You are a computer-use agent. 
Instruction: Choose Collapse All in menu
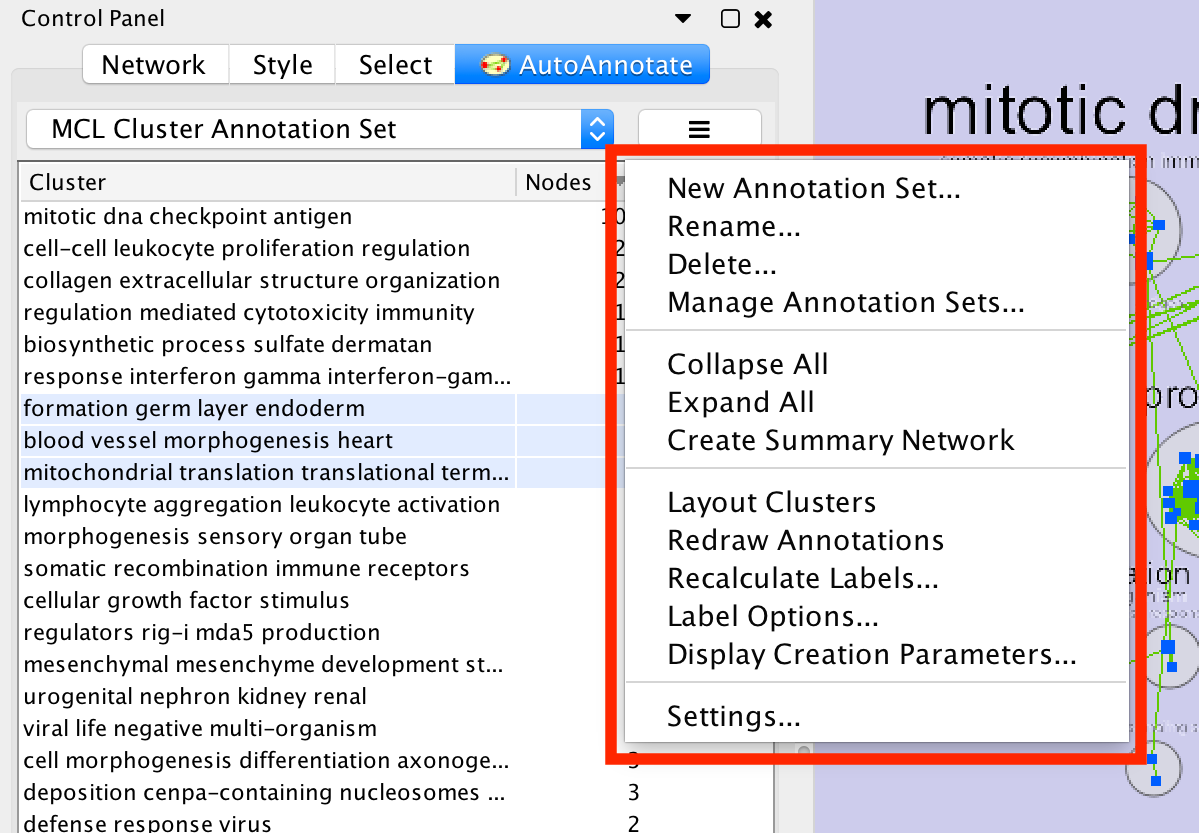[747, 364]
